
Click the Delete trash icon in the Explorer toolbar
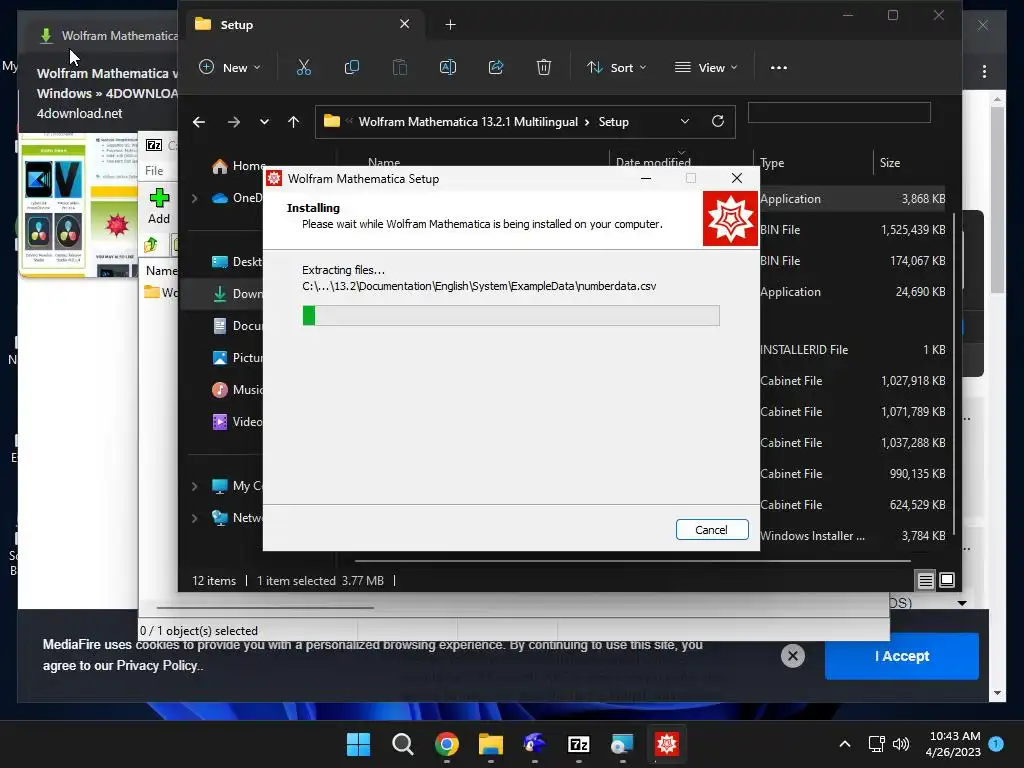pyautogui.click(x=544, y=67)
